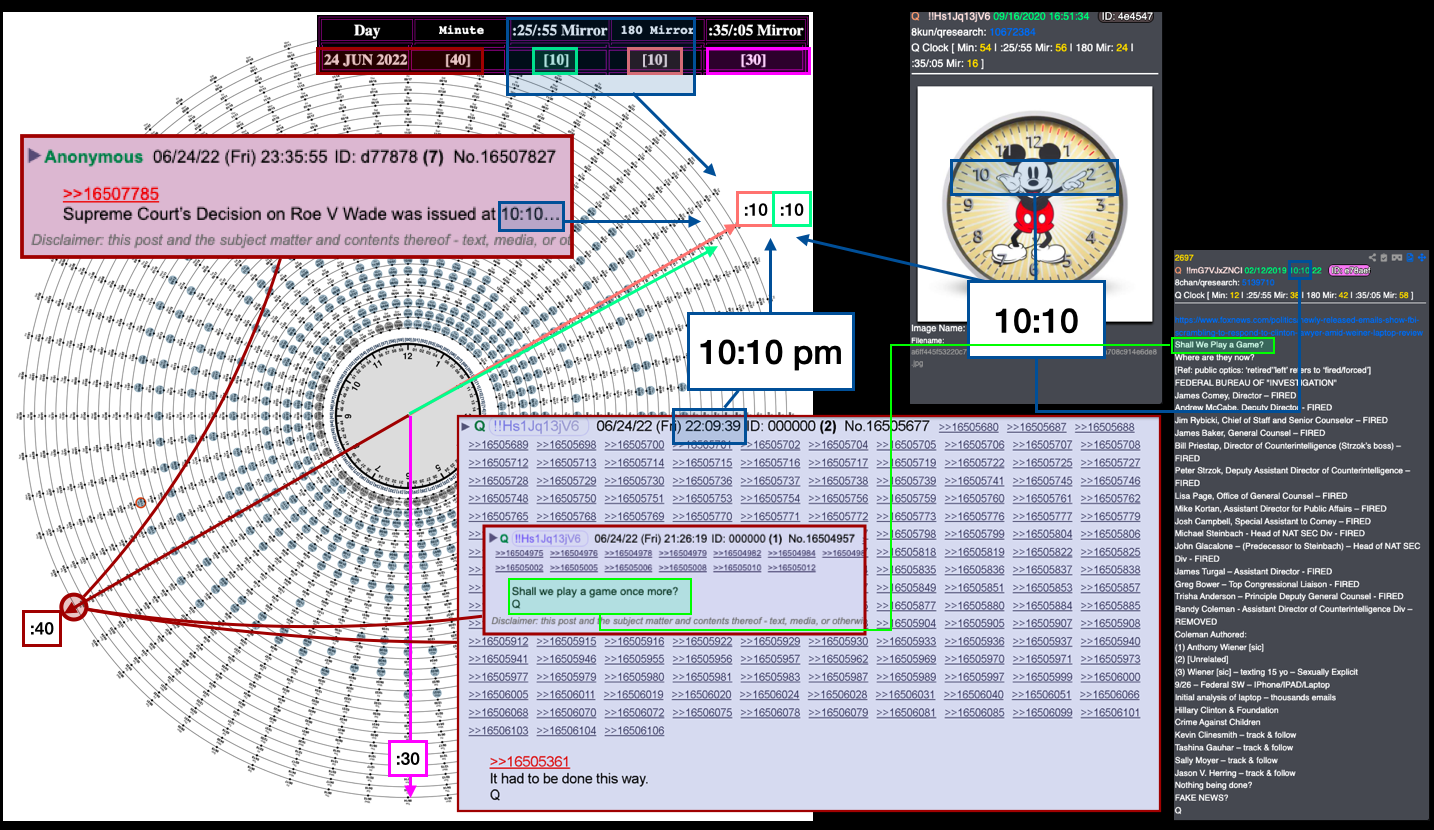Open the red reply link >>16507785

(110, 194)
